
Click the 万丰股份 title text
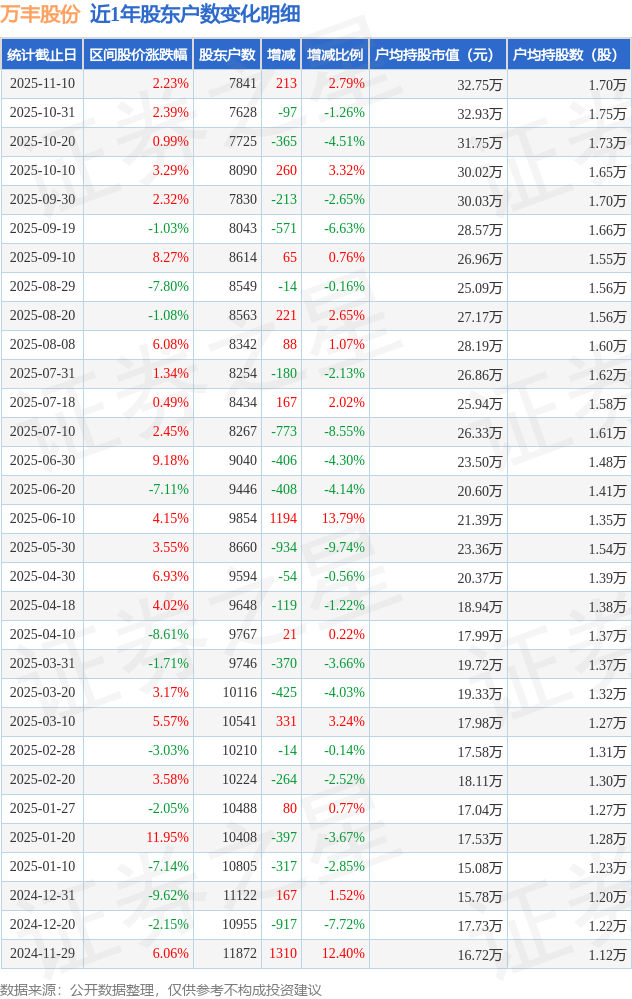[40, 14]
